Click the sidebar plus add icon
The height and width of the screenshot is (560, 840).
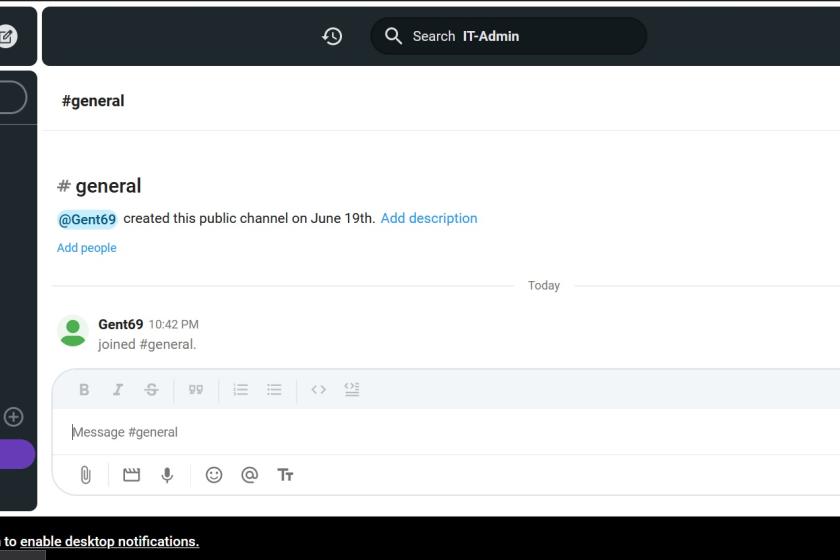pyautogui.click(x=13, y=417)
